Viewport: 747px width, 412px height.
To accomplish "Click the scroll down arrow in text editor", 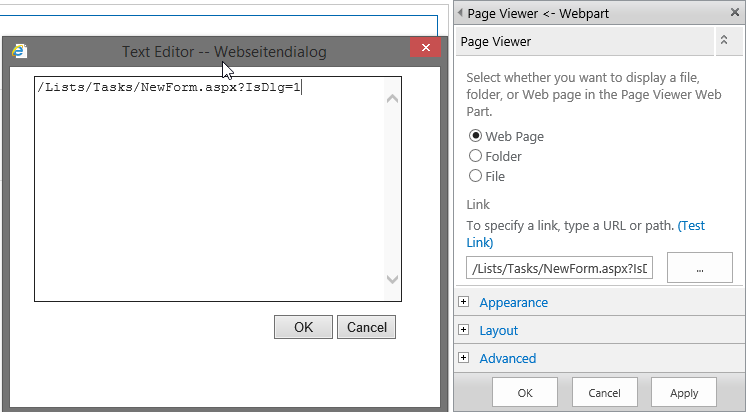I will click(x=392, y=280).
